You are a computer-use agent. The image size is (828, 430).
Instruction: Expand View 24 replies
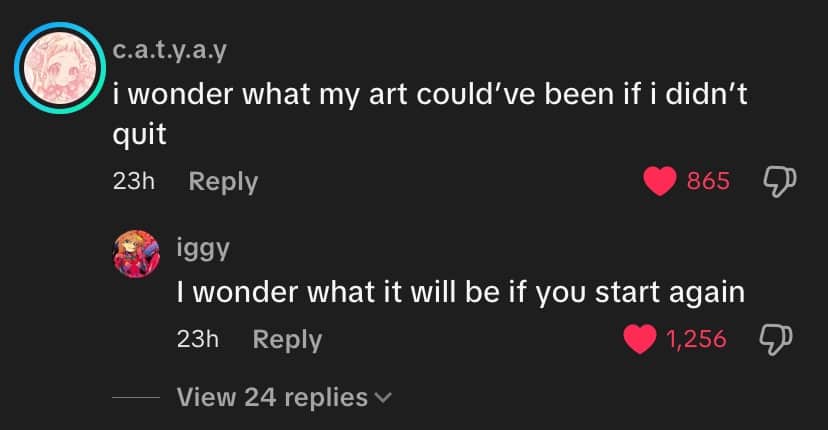(272, 397)
